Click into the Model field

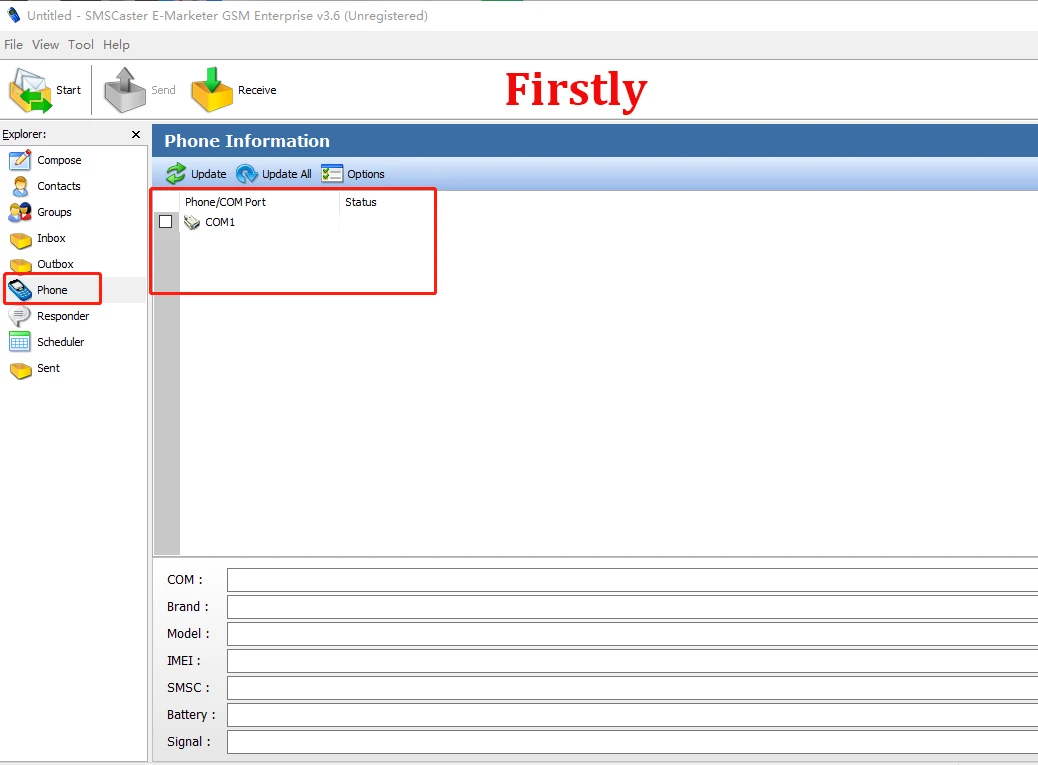coord(632,634)
